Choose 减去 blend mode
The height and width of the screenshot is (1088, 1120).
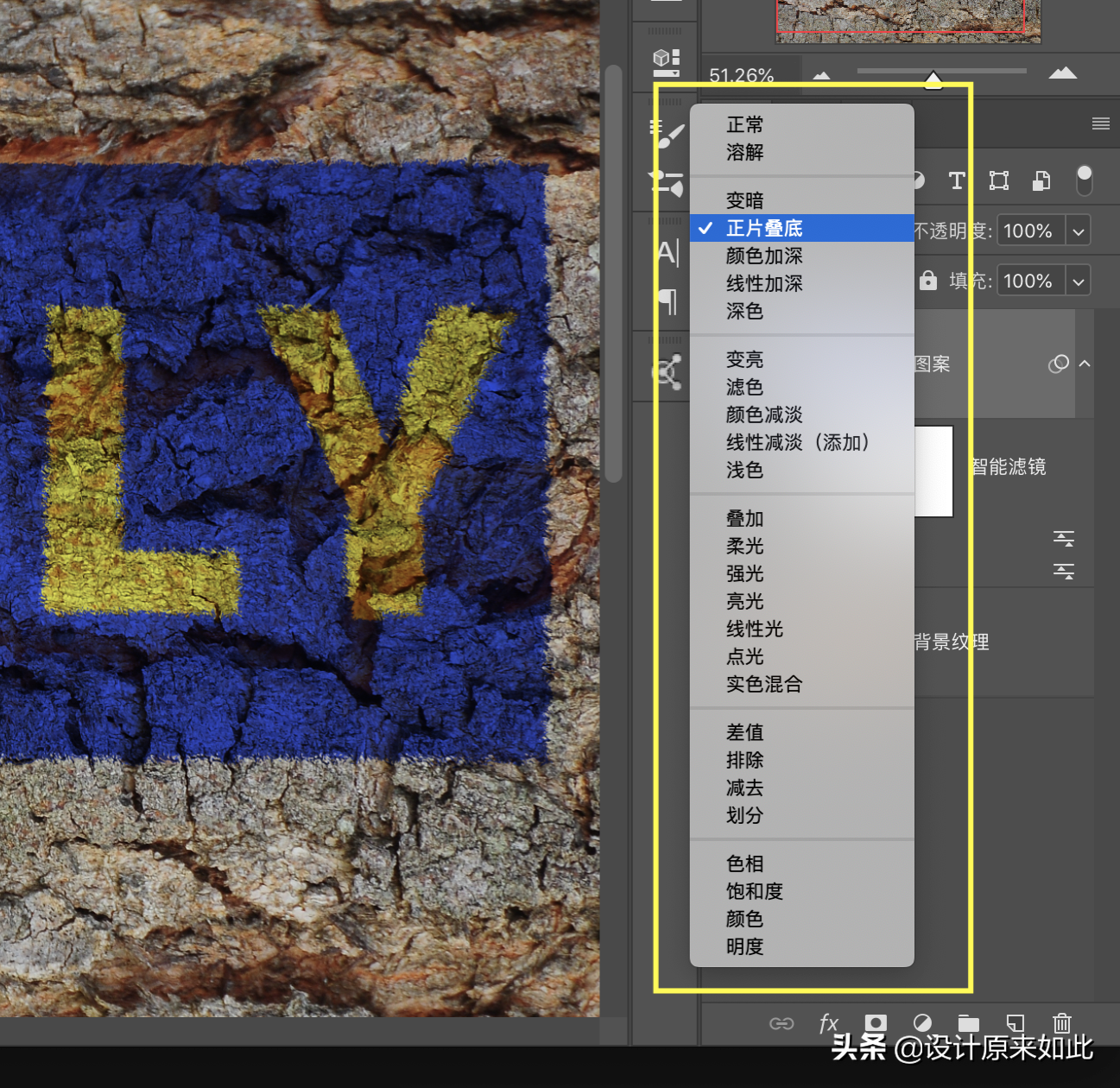pos(801,788)
